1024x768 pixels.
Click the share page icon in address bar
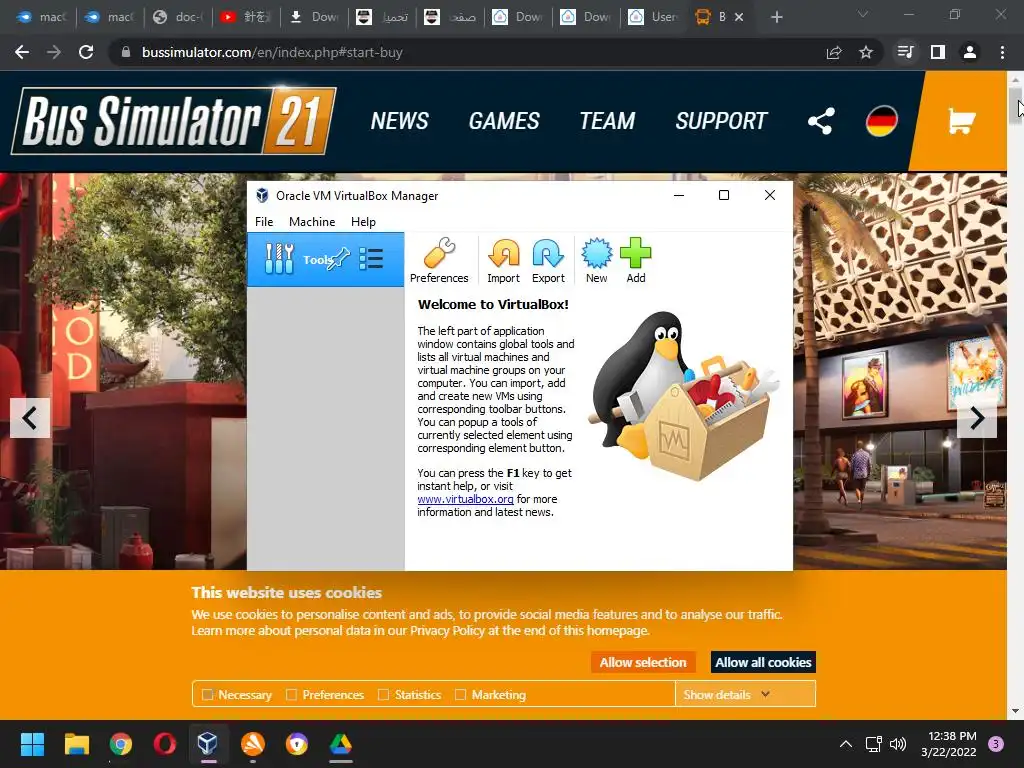(x=834, y=52)
